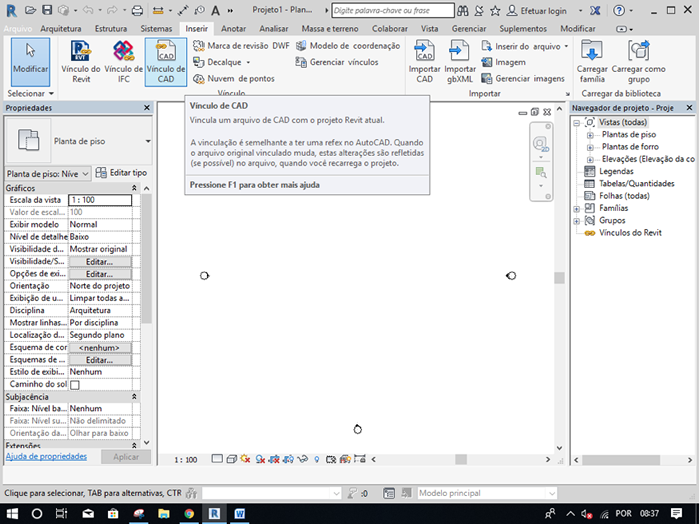700x524 pixels.
Task: Expand Elevações tree node
Action: click(590, 159)
